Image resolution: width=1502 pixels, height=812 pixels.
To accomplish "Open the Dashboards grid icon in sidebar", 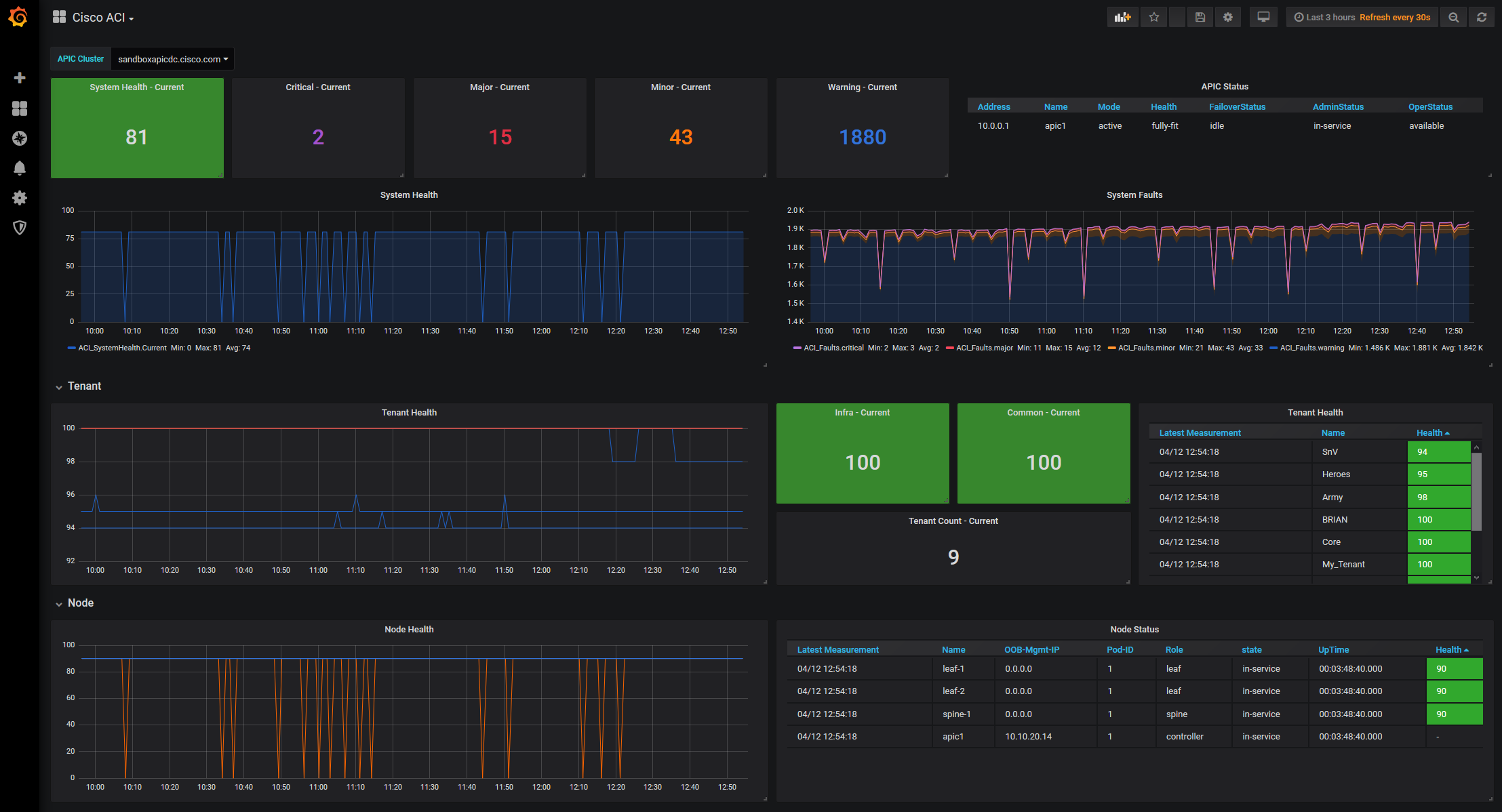I will click(x=20, y=108).
